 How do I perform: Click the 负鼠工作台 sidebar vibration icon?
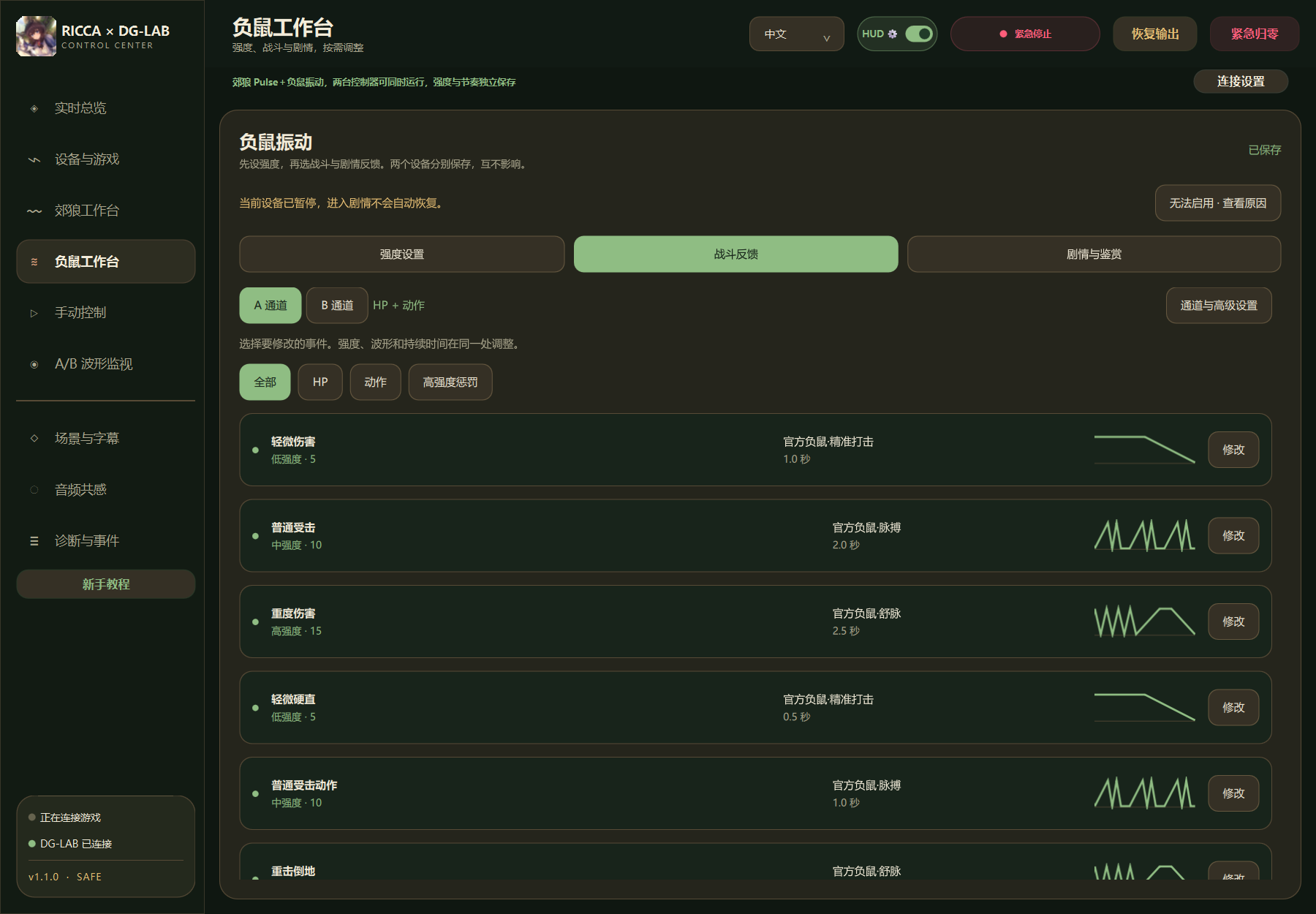pyautogui.click(x=34, y=262)
